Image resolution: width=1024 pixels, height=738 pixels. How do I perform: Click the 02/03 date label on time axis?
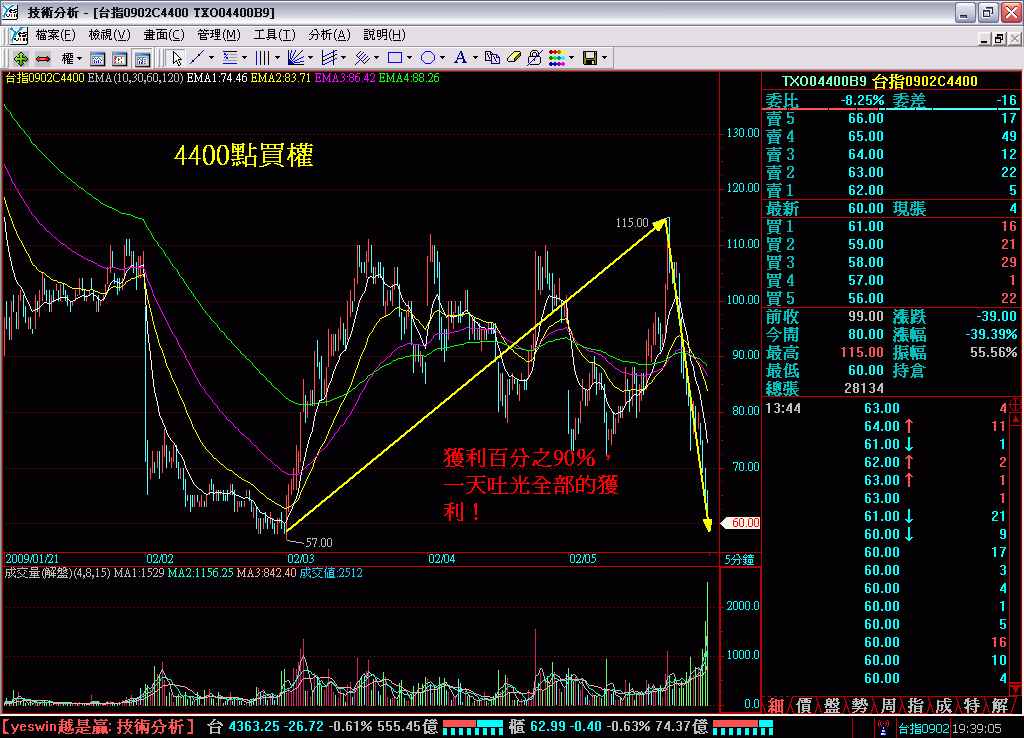point(300,559)
